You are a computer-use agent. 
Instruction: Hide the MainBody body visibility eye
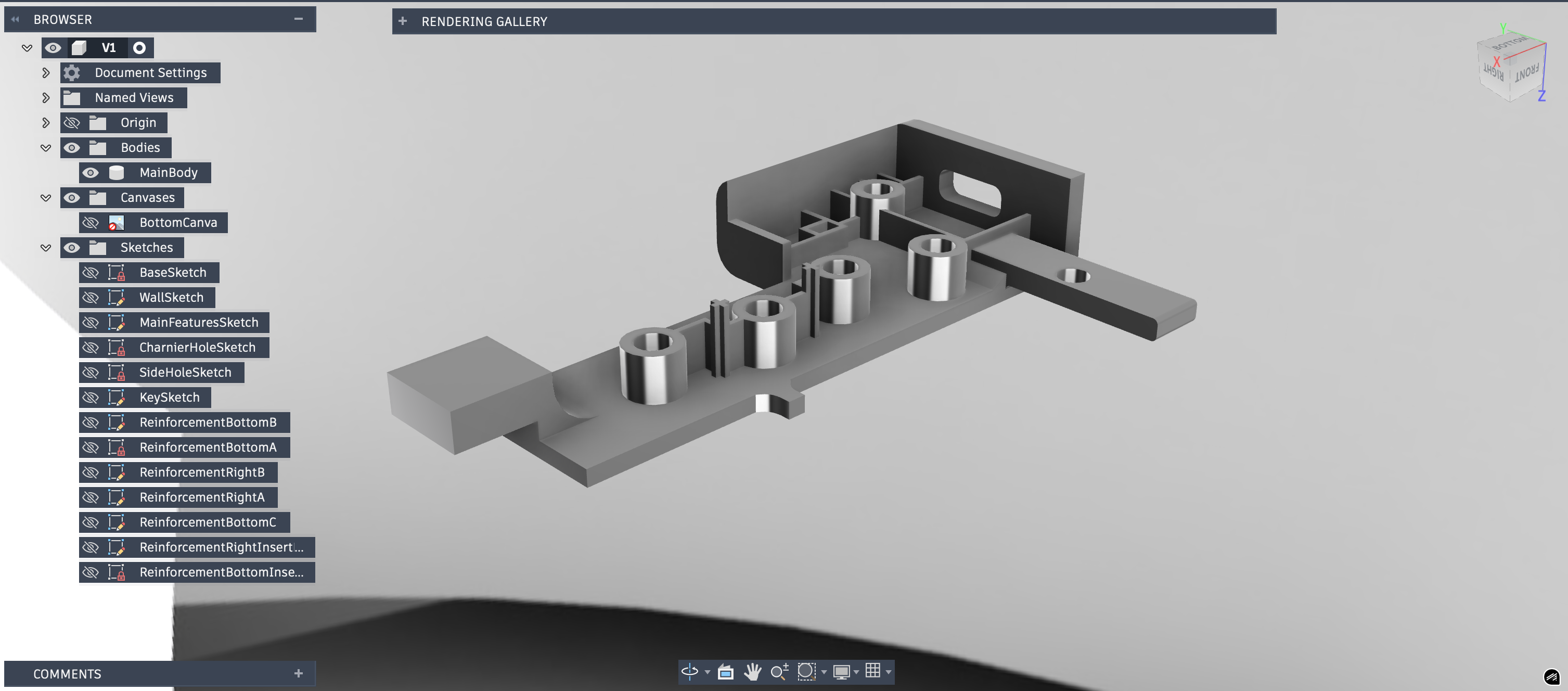coord(91,173)
